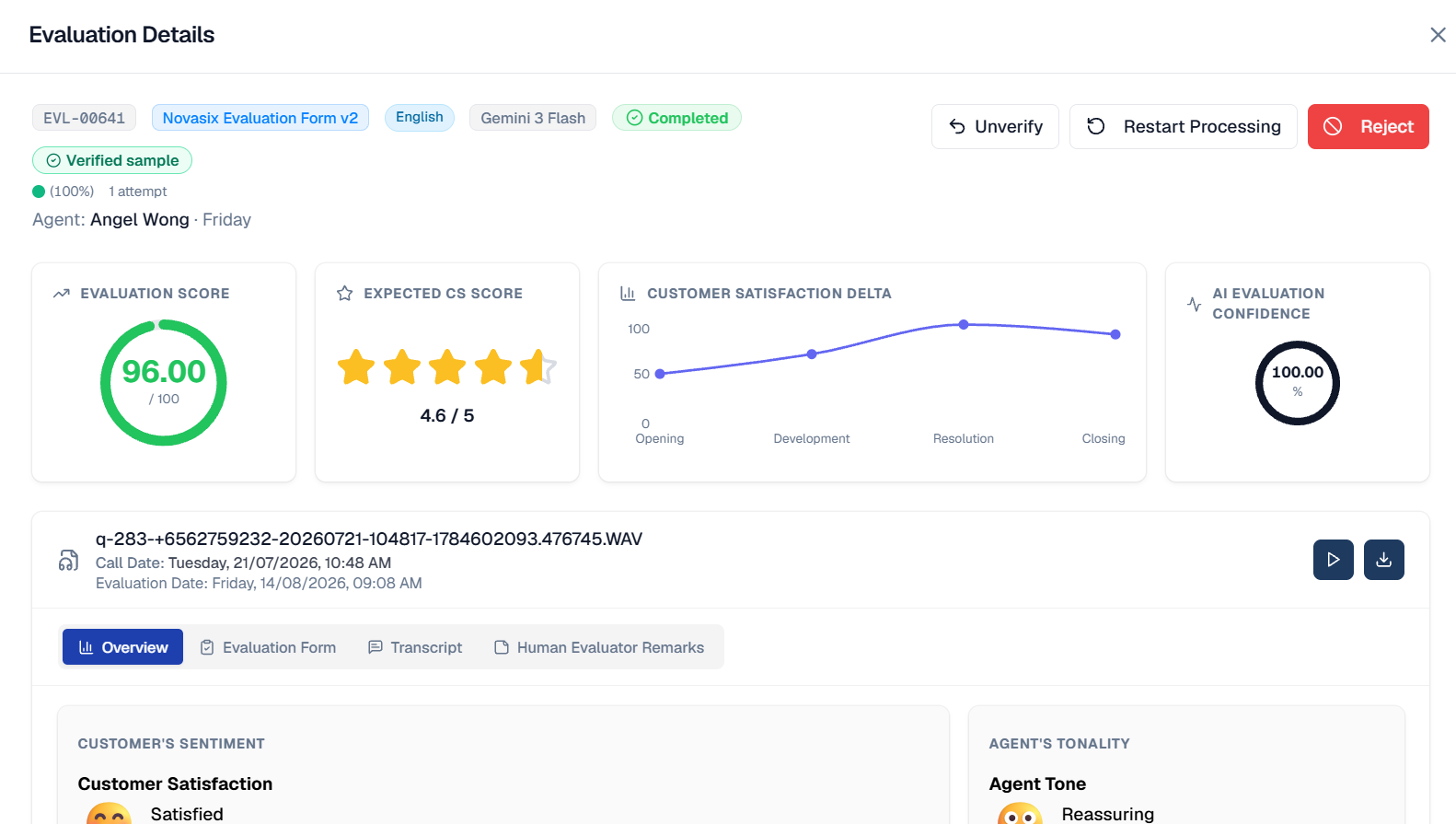Click the Evaluation Score trend icon
This screenshot has width=1456, height=824.
[62, 294]
